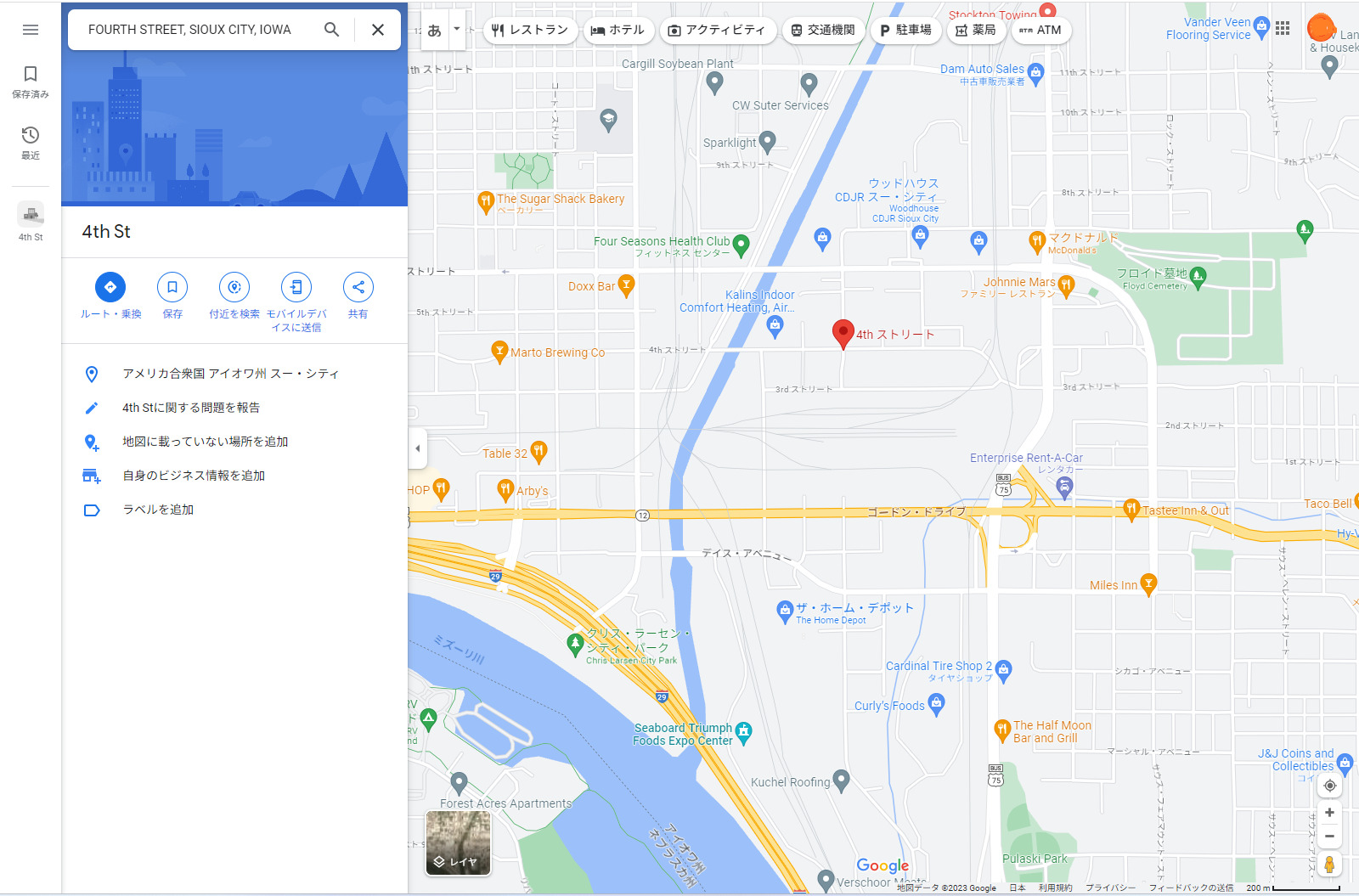Screen dimensions: 1359x896
Task: Select Marto Brewing Co marker
Action: 499,351
